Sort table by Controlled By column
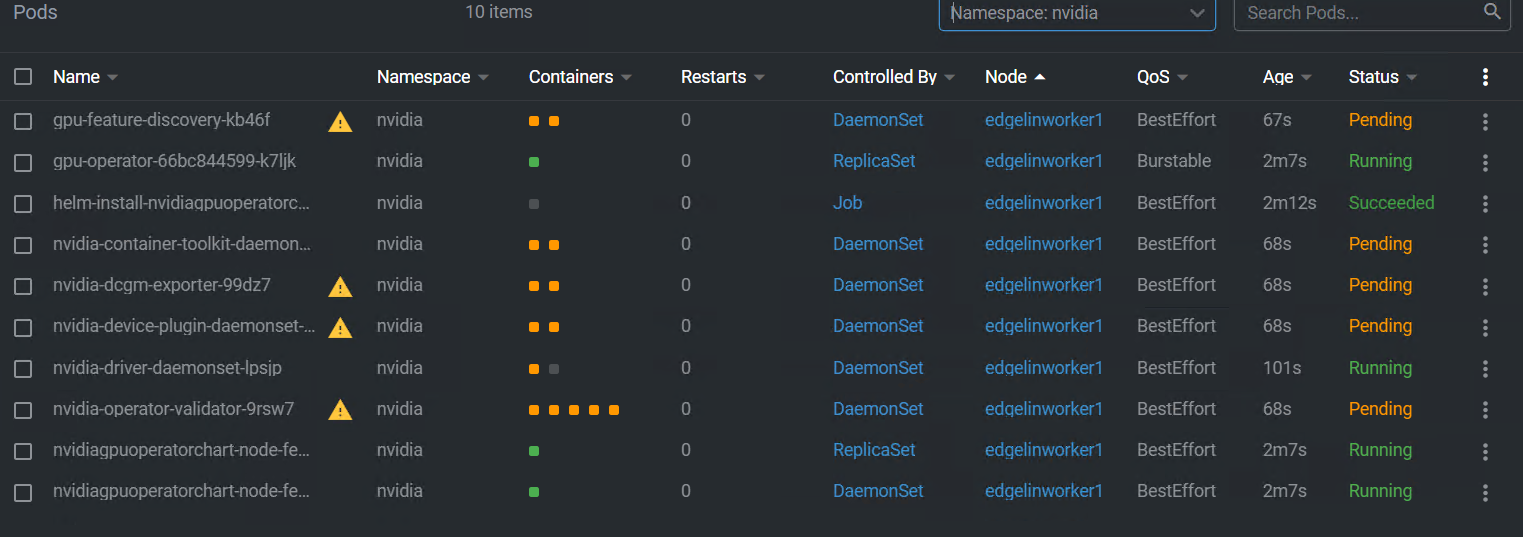 pyautogui.click(x=894, y=77)
